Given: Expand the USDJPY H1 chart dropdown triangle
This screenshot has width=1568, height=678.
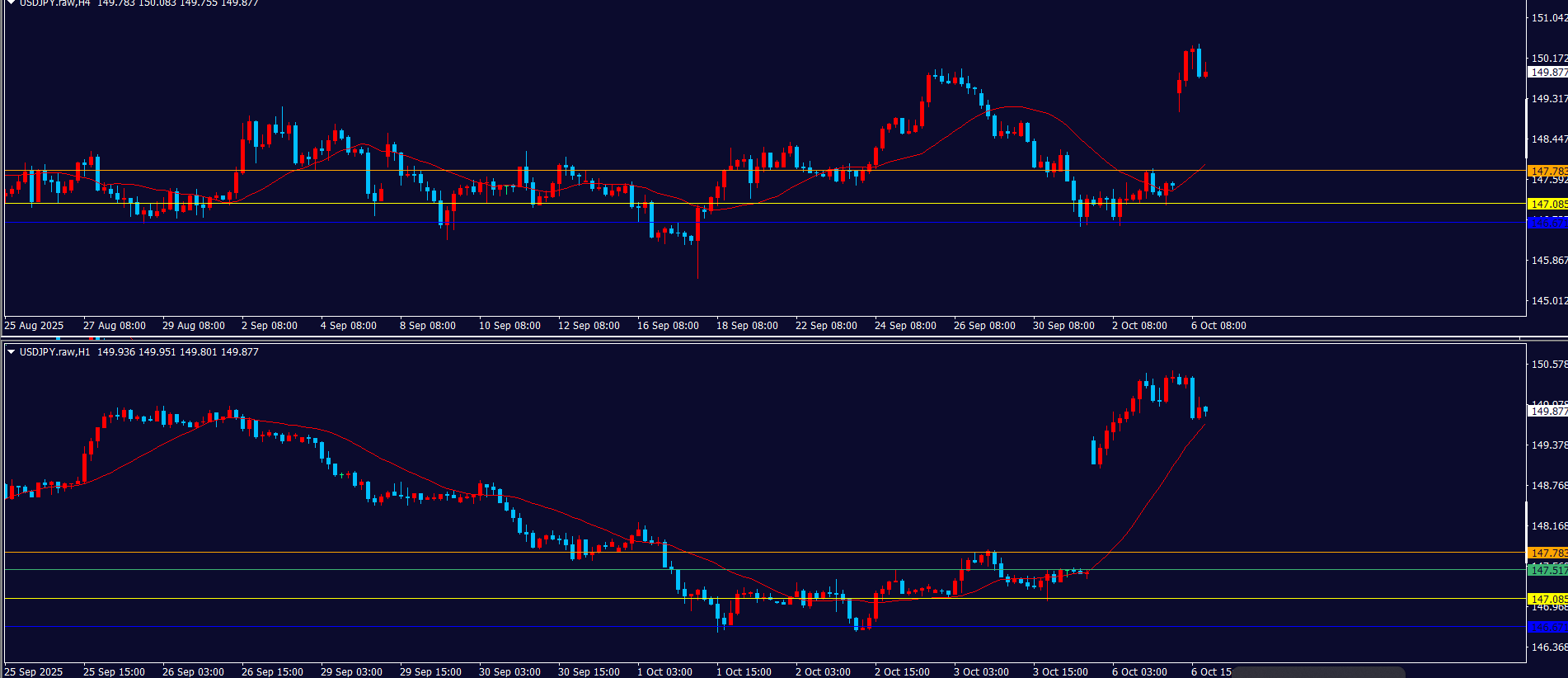Looking at the screenshot, I should point(11,352).
